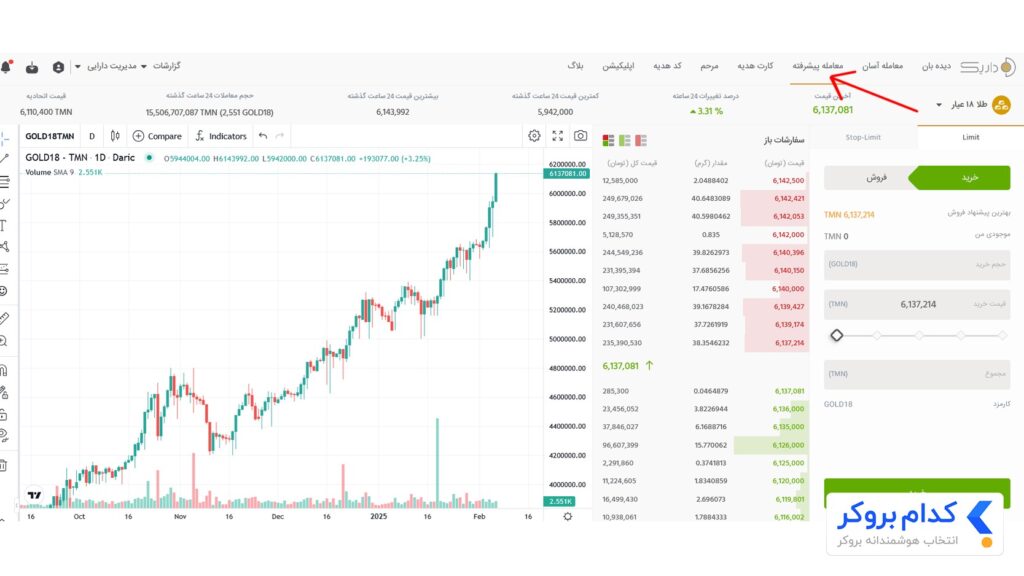Click the Indicators button

220,136
